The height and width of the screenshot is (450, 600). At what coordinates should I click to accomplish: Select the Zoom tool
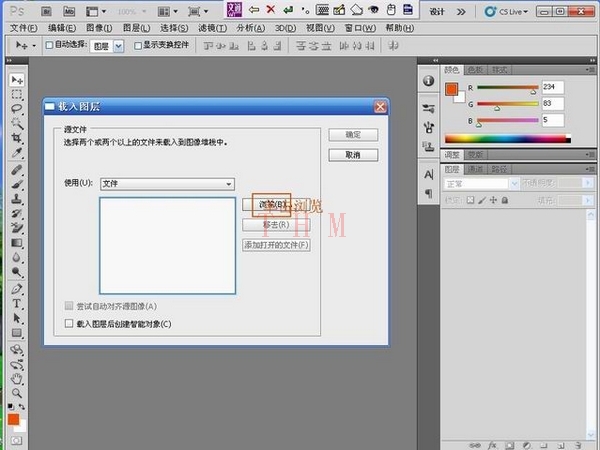pos(16,393)
